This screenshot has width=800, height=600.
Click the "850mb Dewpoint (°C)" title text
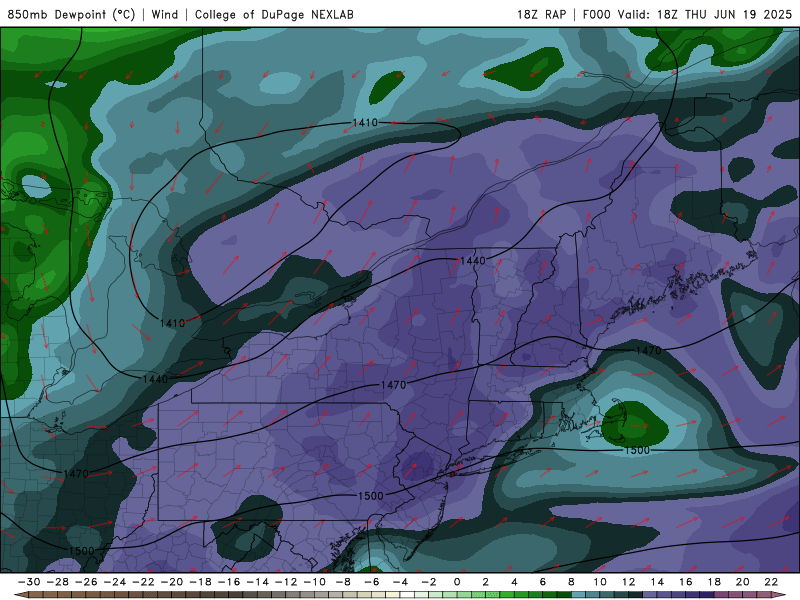tap(71, 14)
